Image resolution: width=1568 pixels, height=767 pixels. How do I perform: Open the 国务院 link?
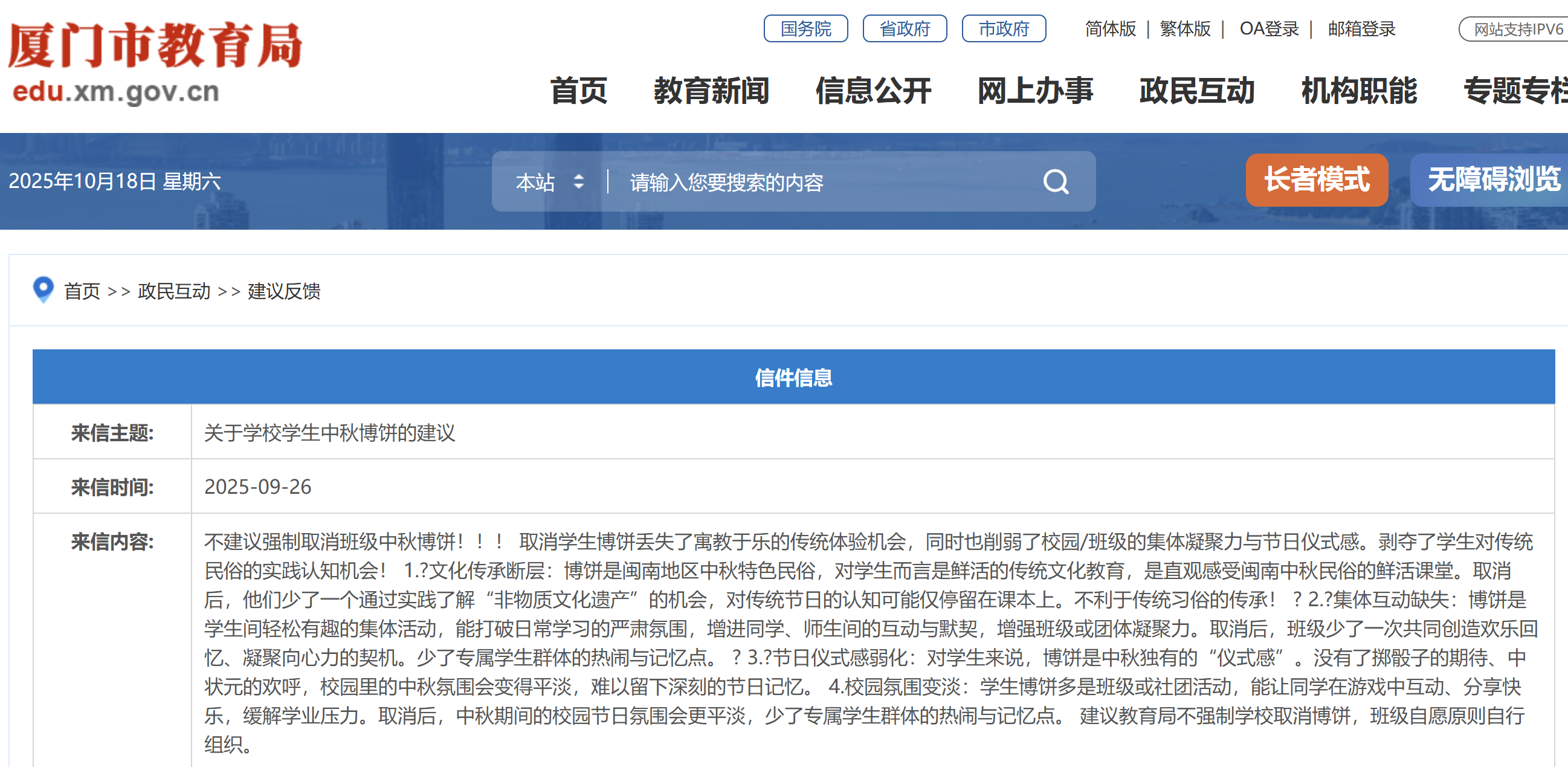coord(805,28)
